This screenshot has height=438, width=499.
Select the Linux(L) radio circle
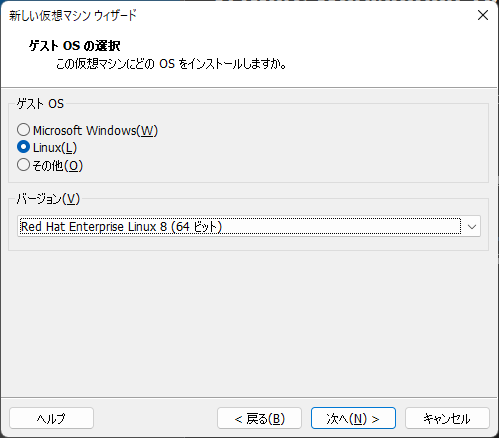coord(23,147)
